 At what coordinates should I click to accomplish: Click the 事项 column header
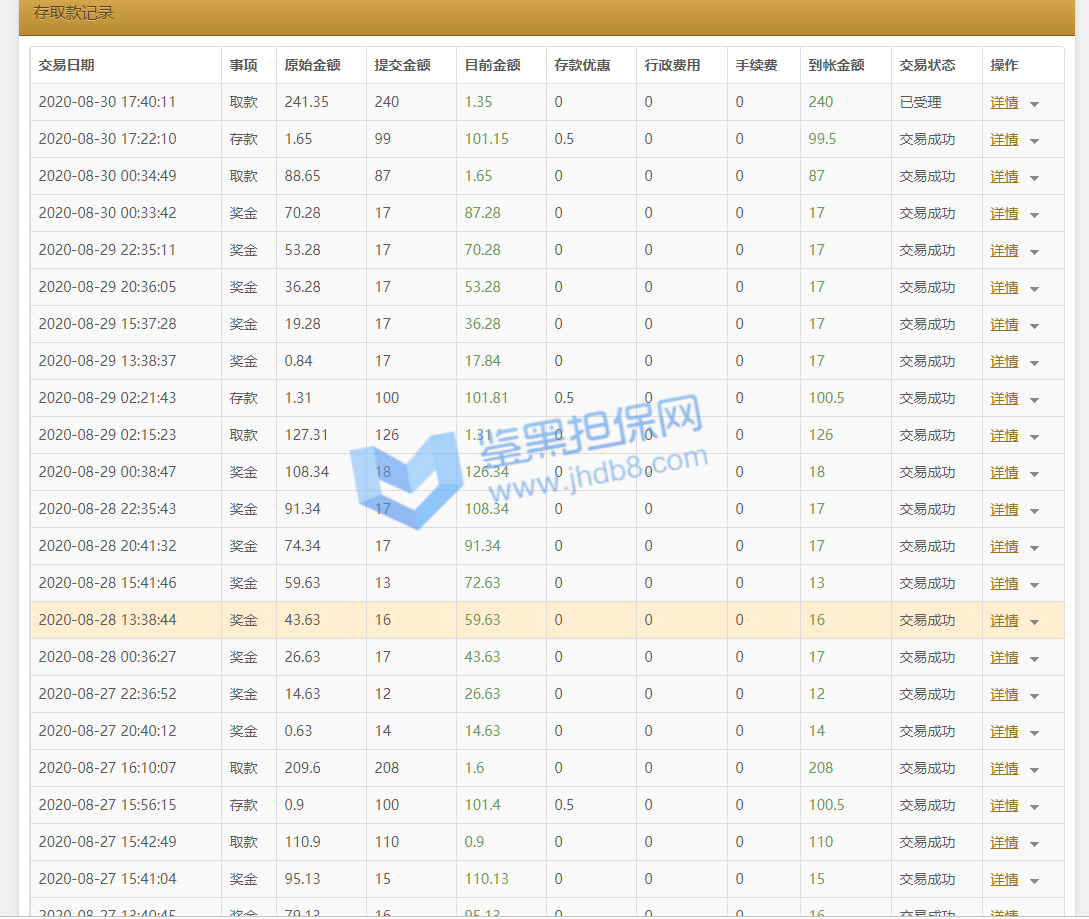click(243, 65)
